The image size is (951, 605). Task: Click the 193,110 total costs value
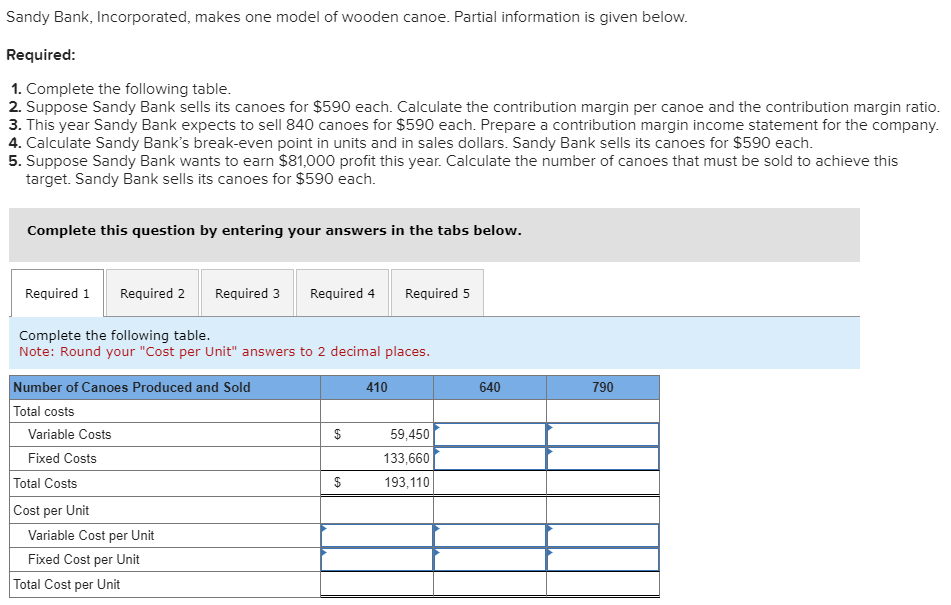pyautogui.click(x=406, y=483)
